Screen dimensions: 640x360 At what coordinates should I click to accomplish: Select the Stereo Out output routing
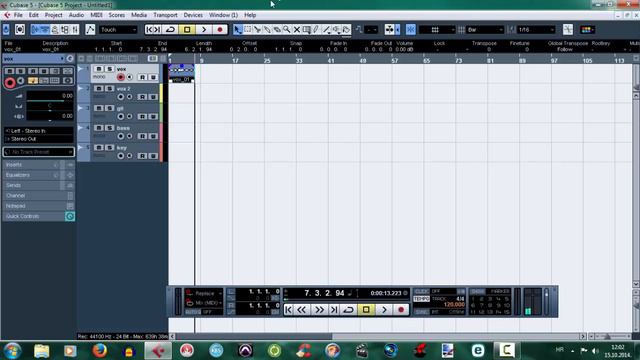39,139
